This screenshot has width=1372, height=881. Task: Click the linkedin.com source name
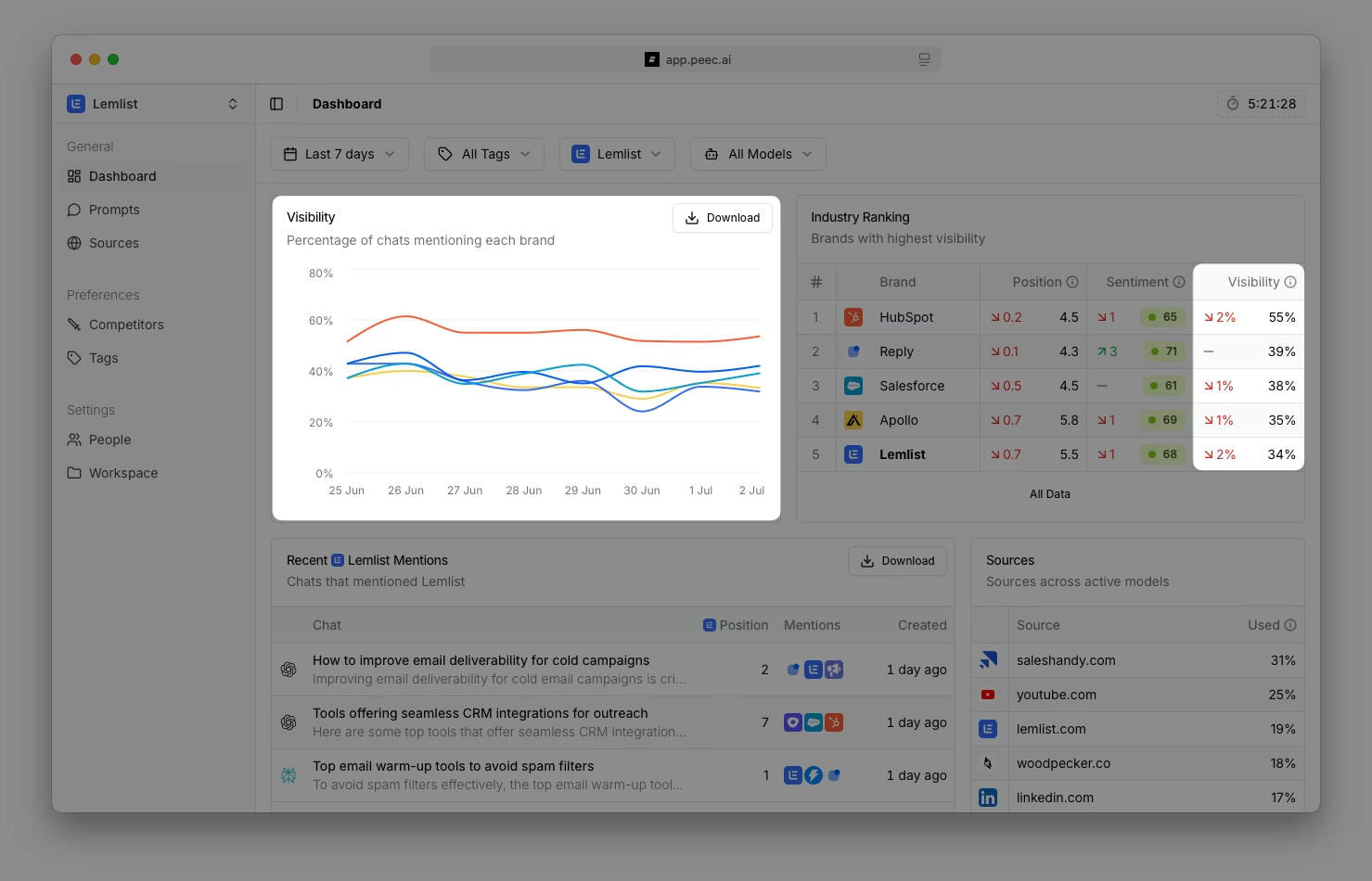pyautogui.click(x=1055, y=798)
